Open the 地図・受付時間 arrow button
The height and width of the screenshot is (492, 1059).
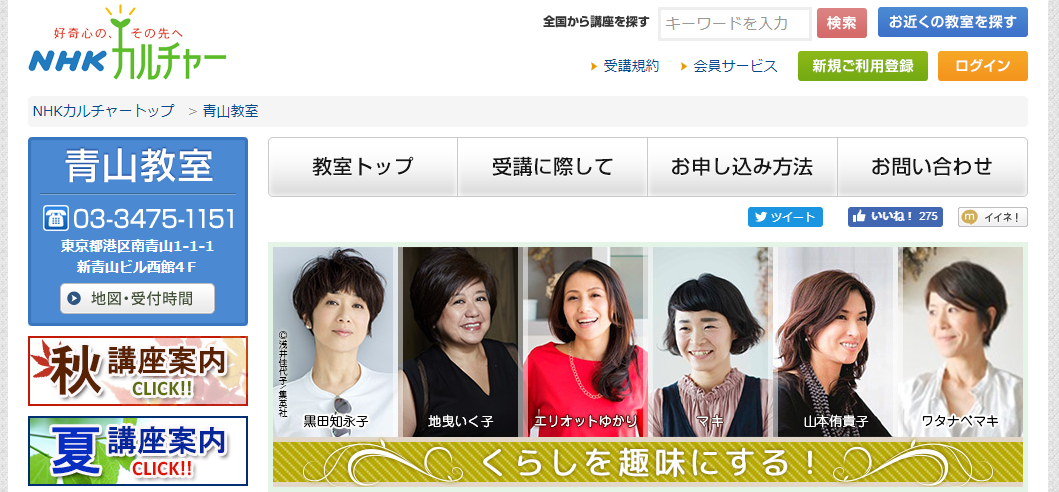pos(137,298)
